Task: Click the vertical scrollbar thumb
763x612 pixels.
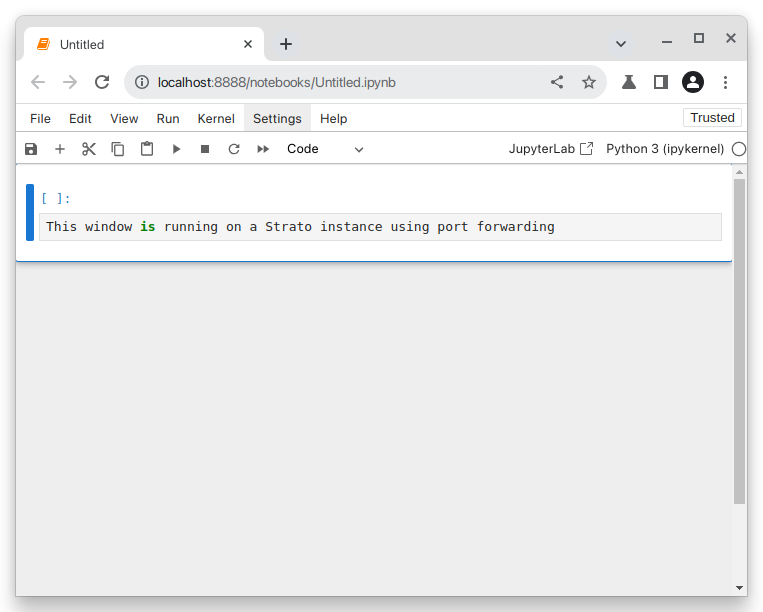Action: tap(740, 341)
